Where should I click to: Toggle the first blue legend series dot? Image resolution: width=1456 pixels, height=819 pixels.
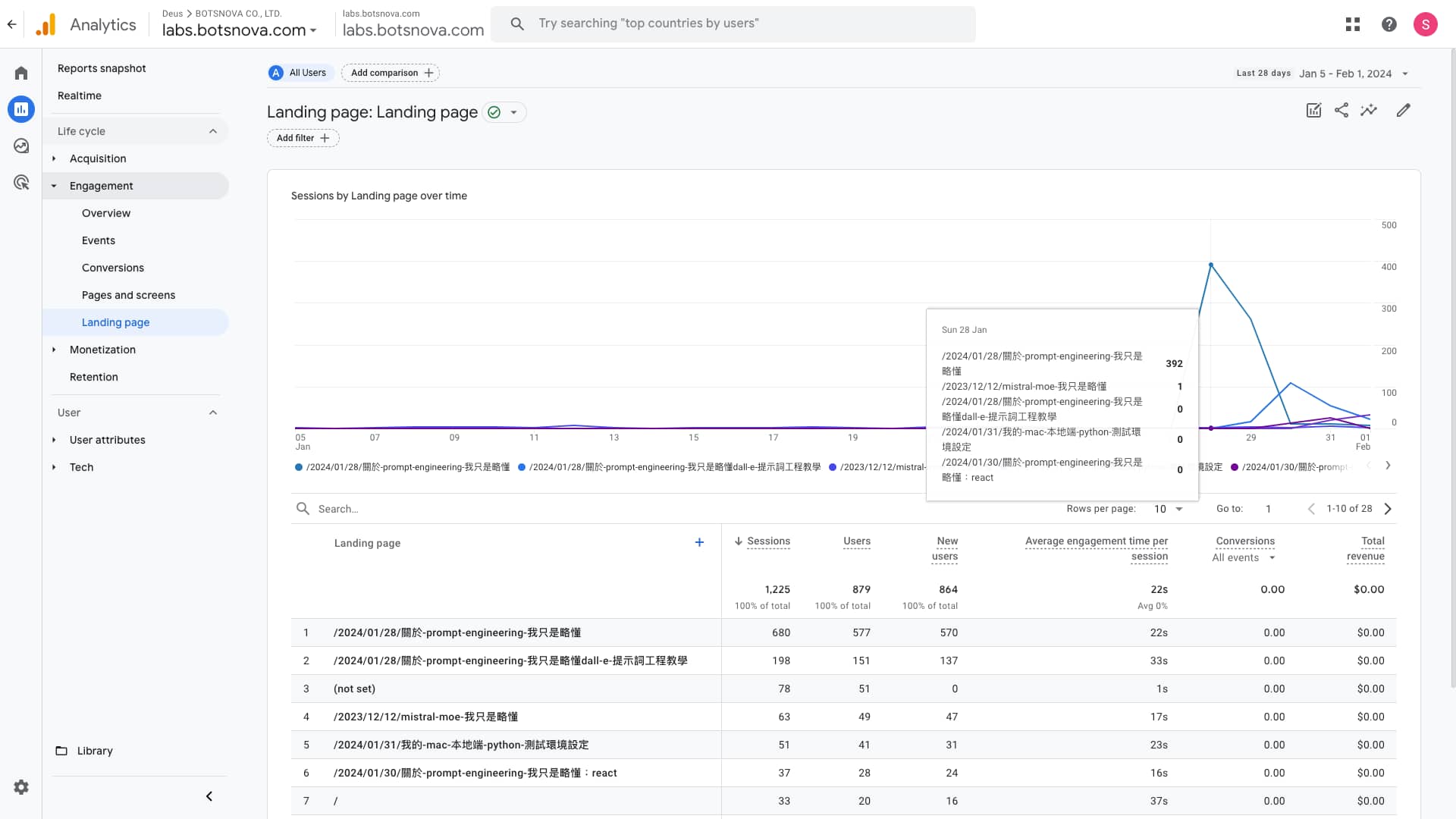[299, 467]
